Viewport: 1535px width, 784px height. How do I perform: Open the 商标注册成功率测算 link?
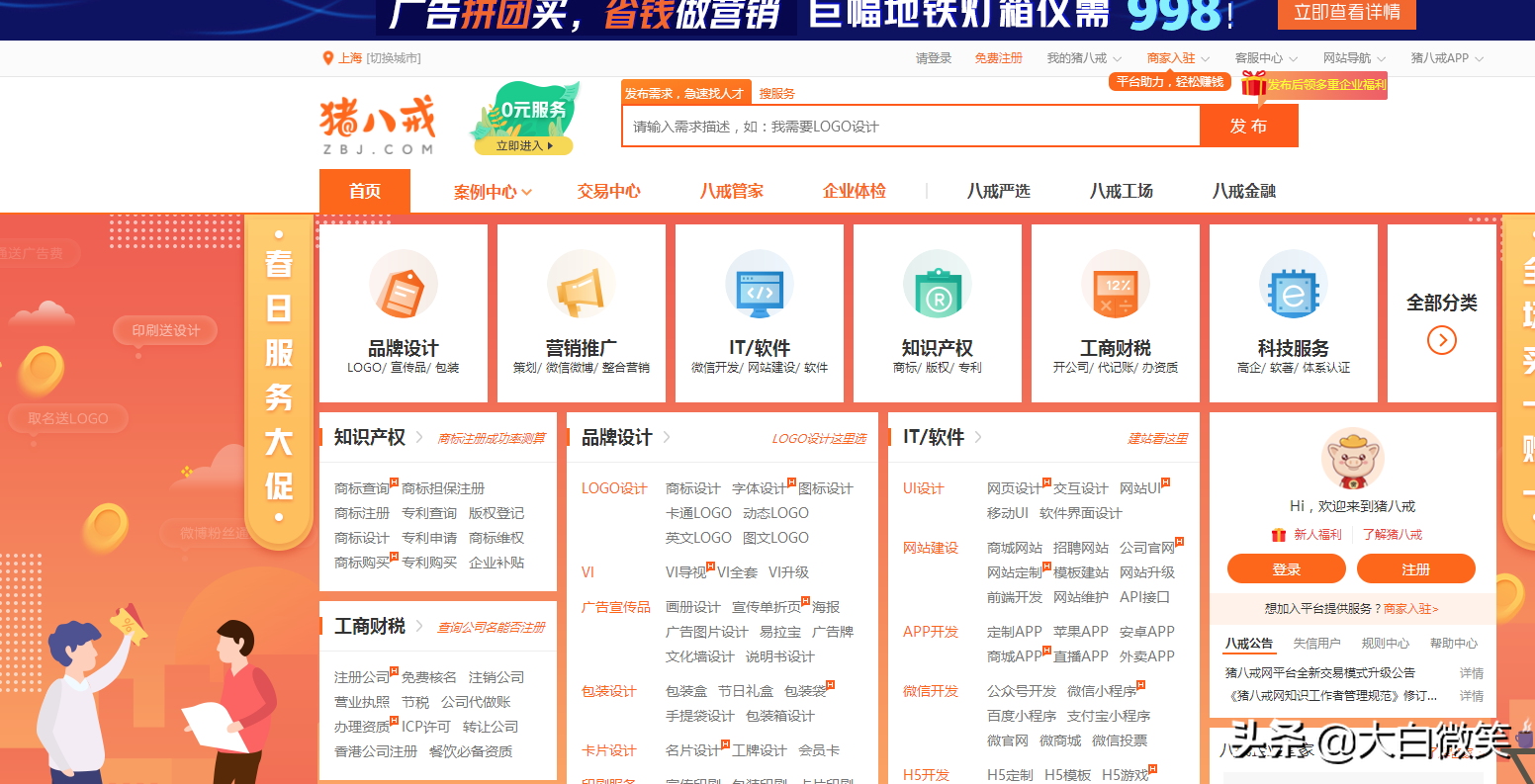491,438
